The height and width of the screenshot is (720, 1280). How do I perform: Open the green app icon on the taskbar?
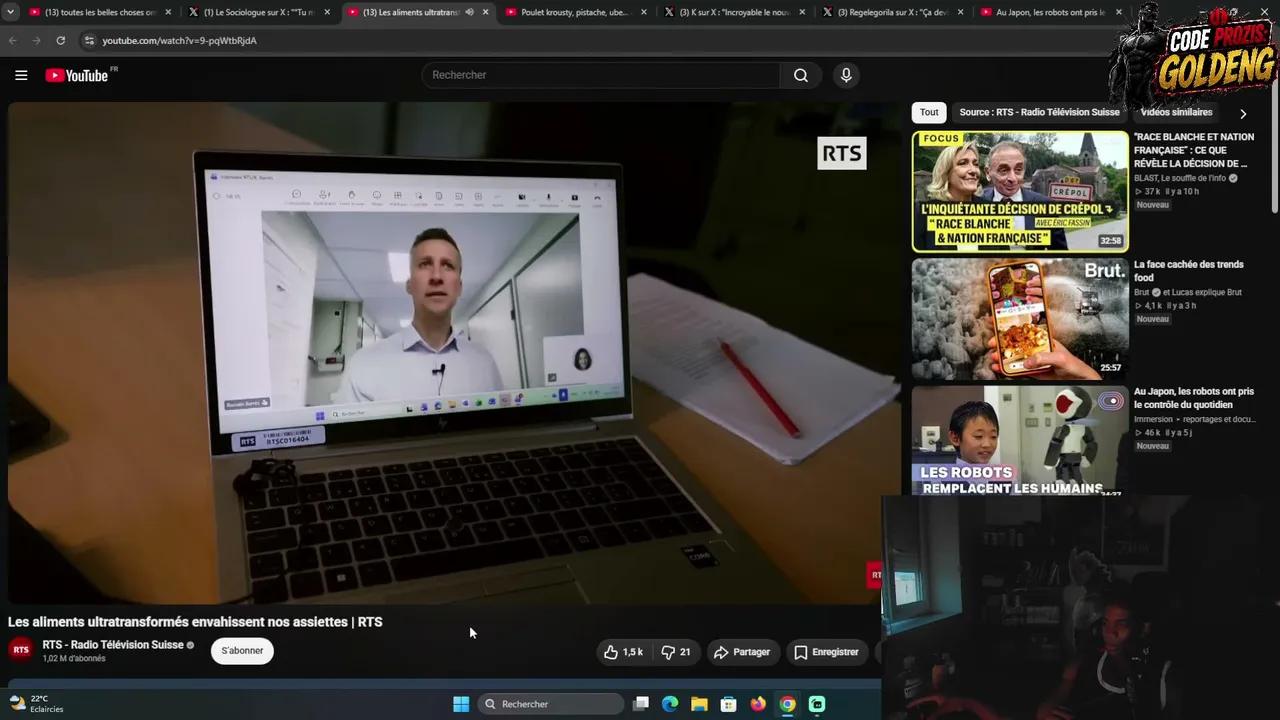point(817,704)
